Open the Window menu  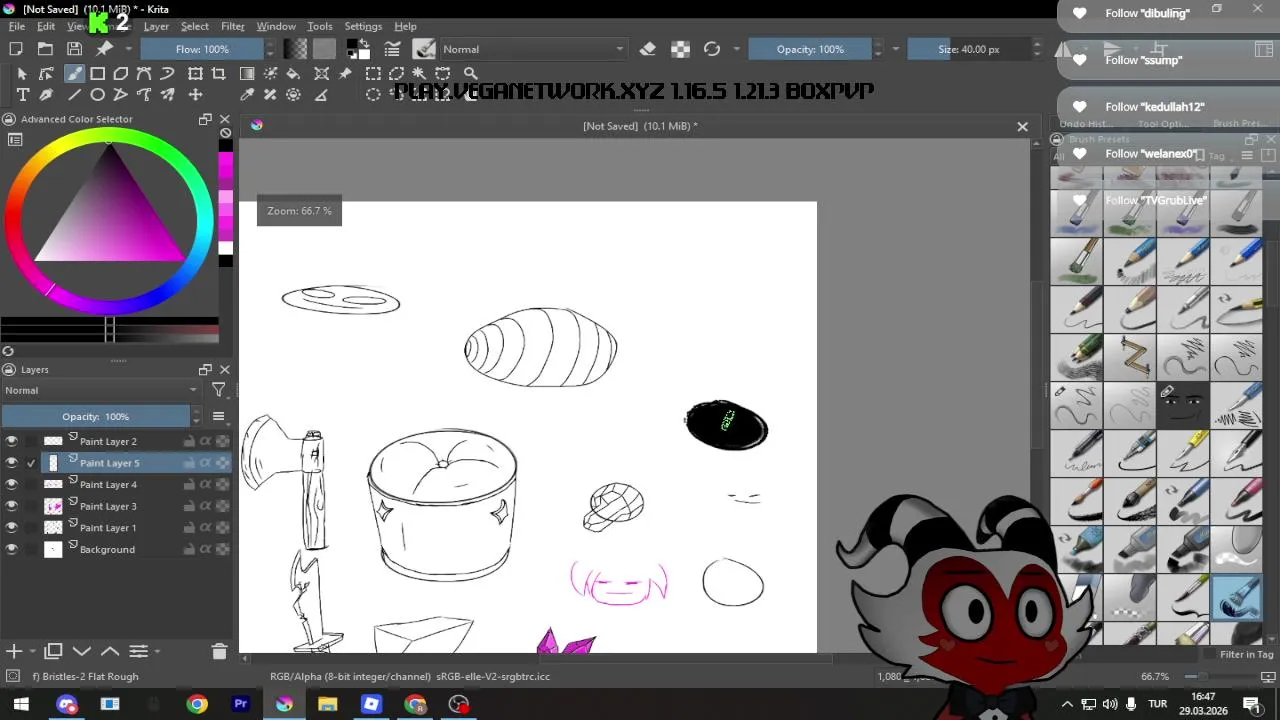(276, 26)
